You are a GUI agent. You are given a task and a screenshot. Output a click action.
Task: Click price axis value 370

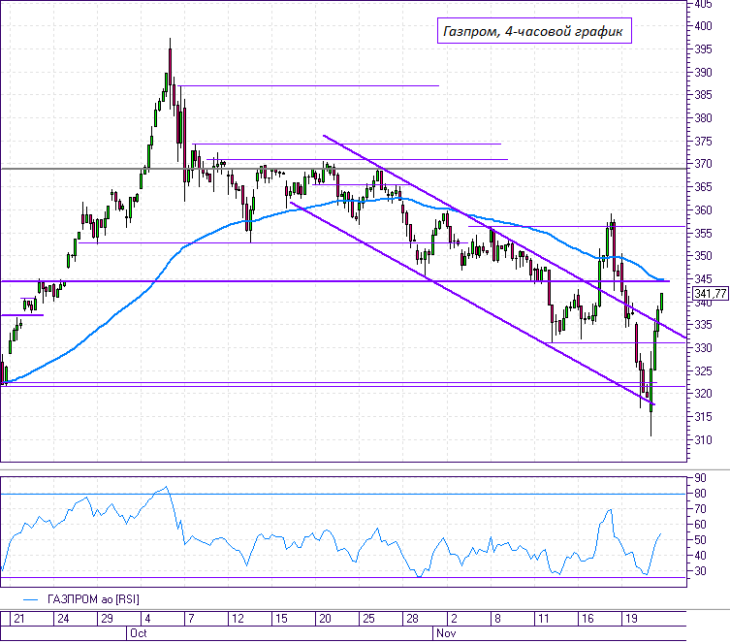coord(703,164)
